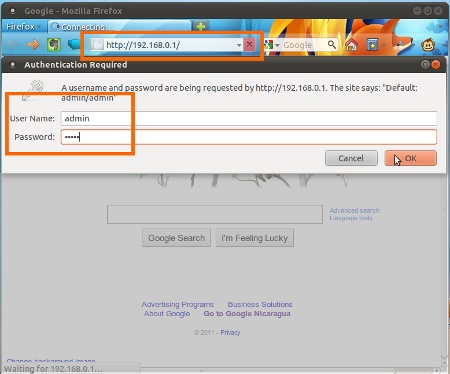The height and width of the screenshot is (374, 450).
Task: Confirm login with the OK button
Action: 411,158
